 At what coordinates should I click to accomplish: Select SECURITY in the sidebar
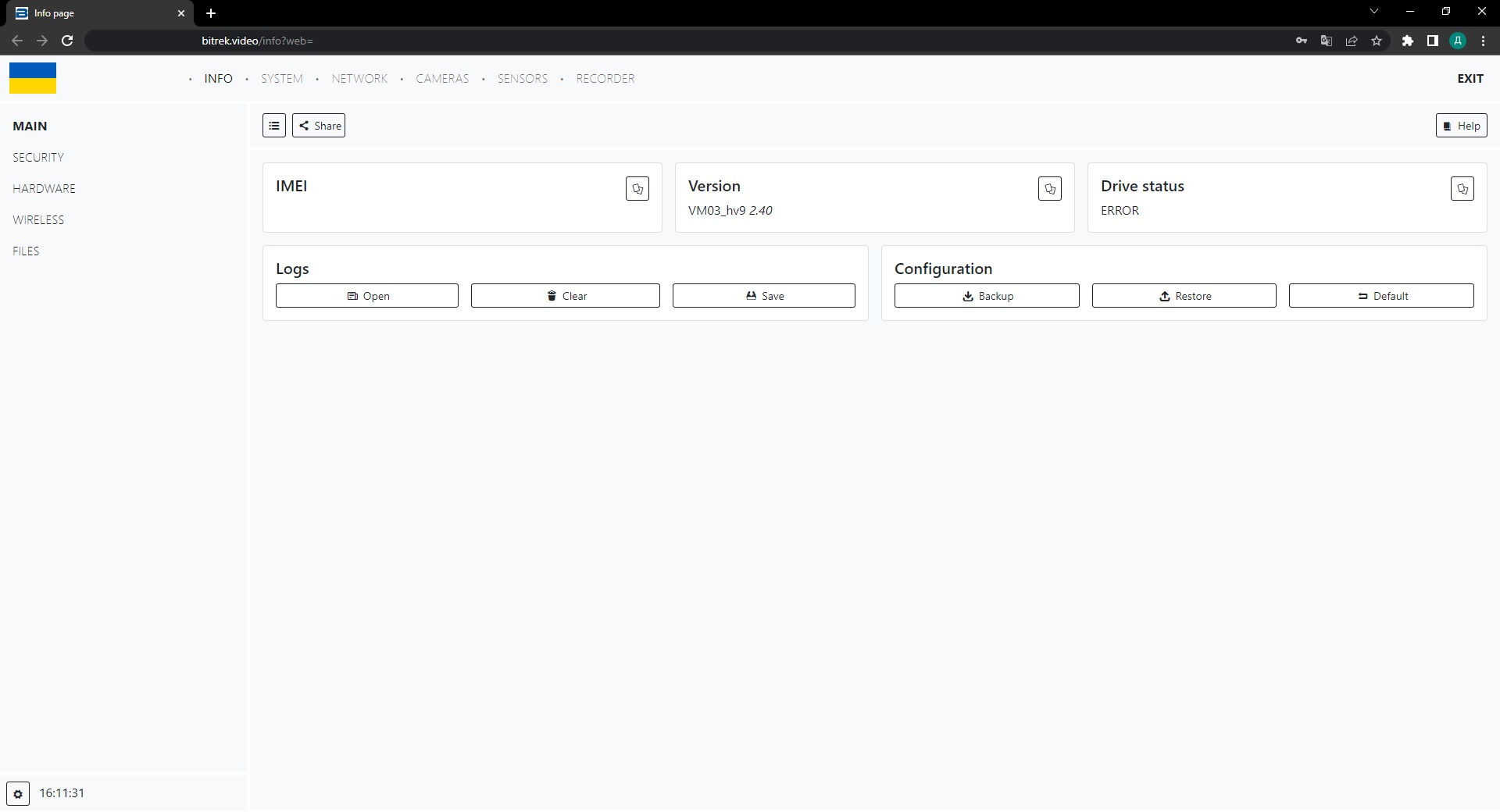38,158
